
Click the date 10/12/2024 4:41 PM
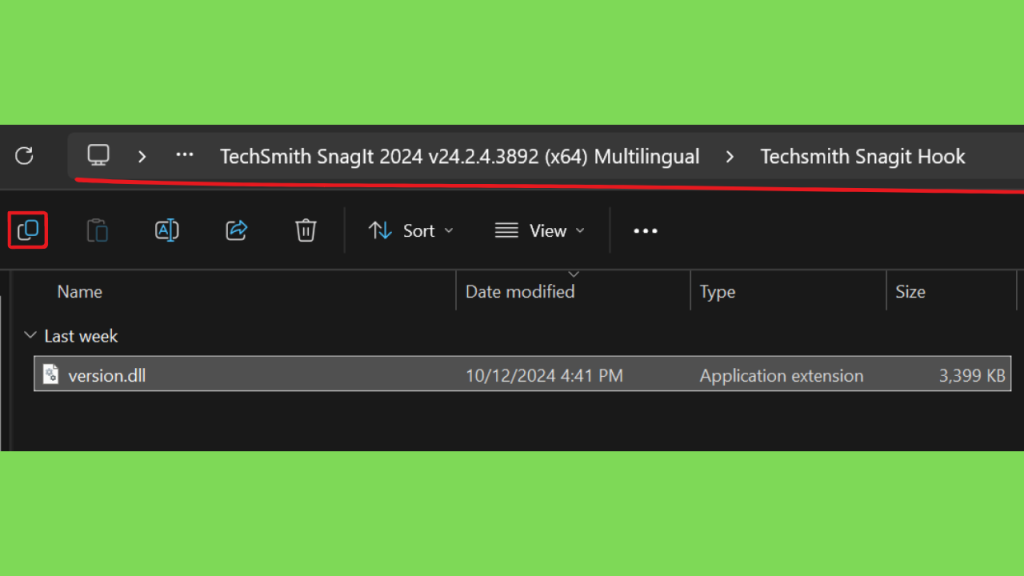click(x=544, y=376)
